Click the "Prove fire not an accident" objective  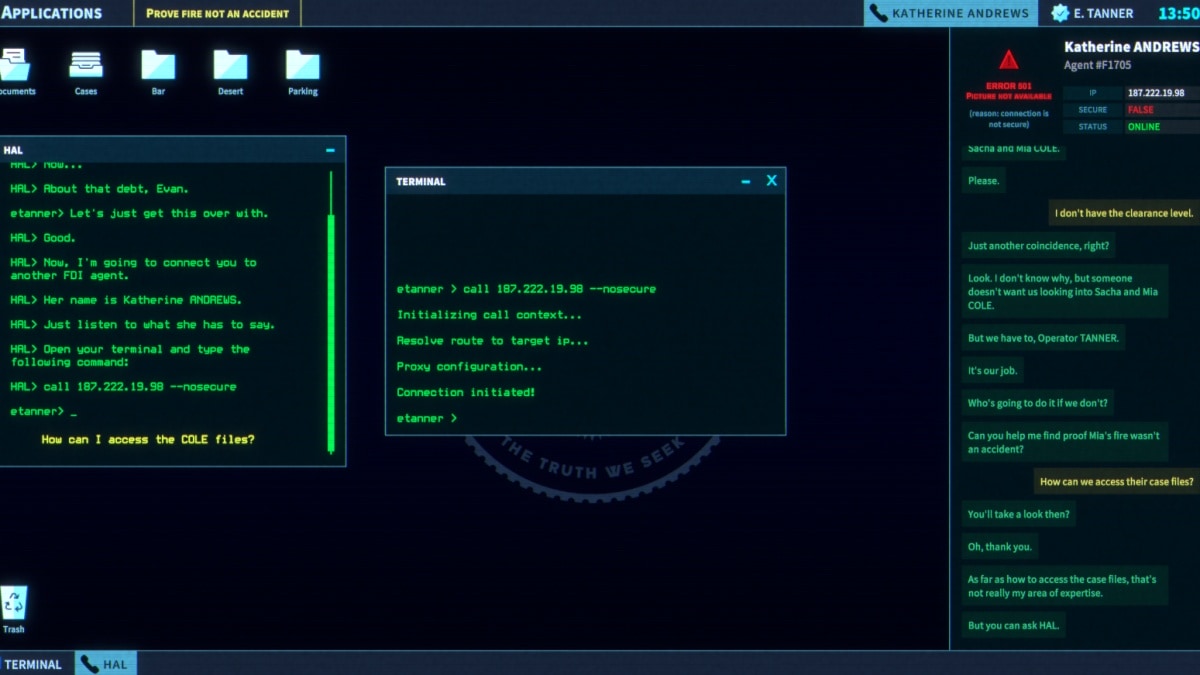[x=217, y=13]
